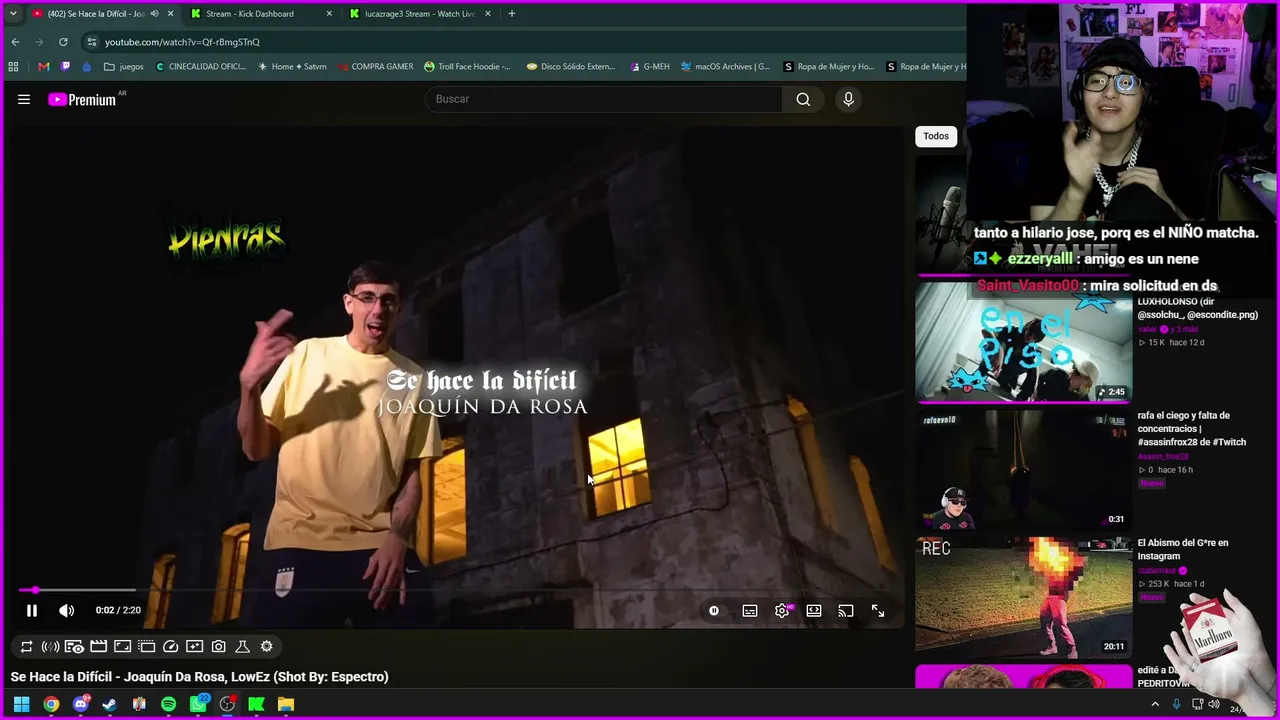Open the Troll Face Hoodie bookmark
The width and height of the screenshot is (1280, 720).
point(467,67)
